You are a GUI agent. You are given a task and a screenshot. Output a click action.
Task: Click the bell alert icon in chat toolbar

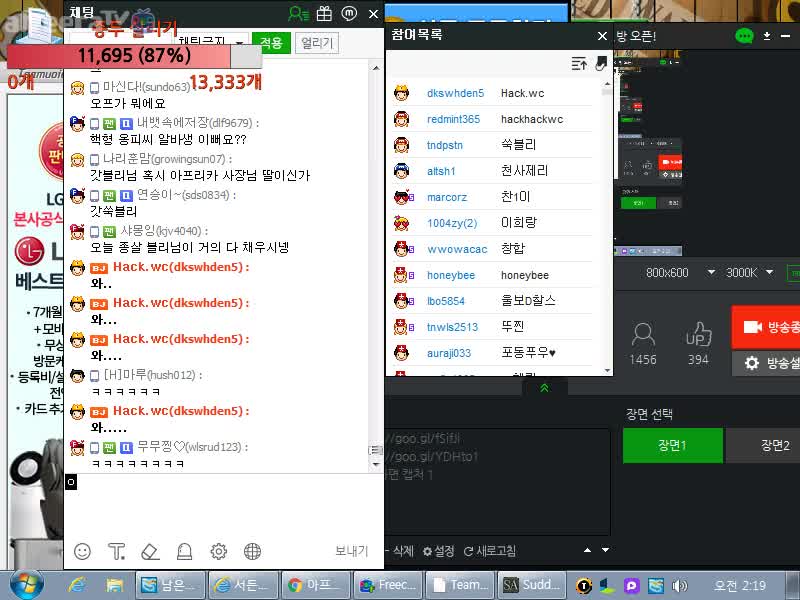(186, 551)
